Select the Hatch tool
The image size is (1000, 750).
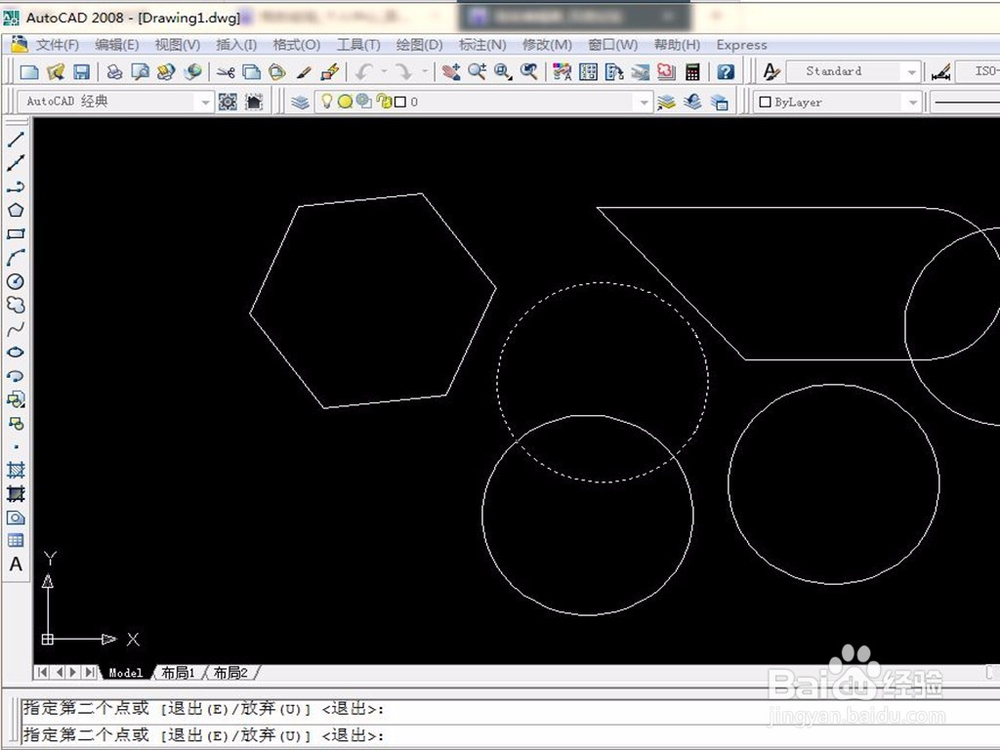tap(15, 470)
